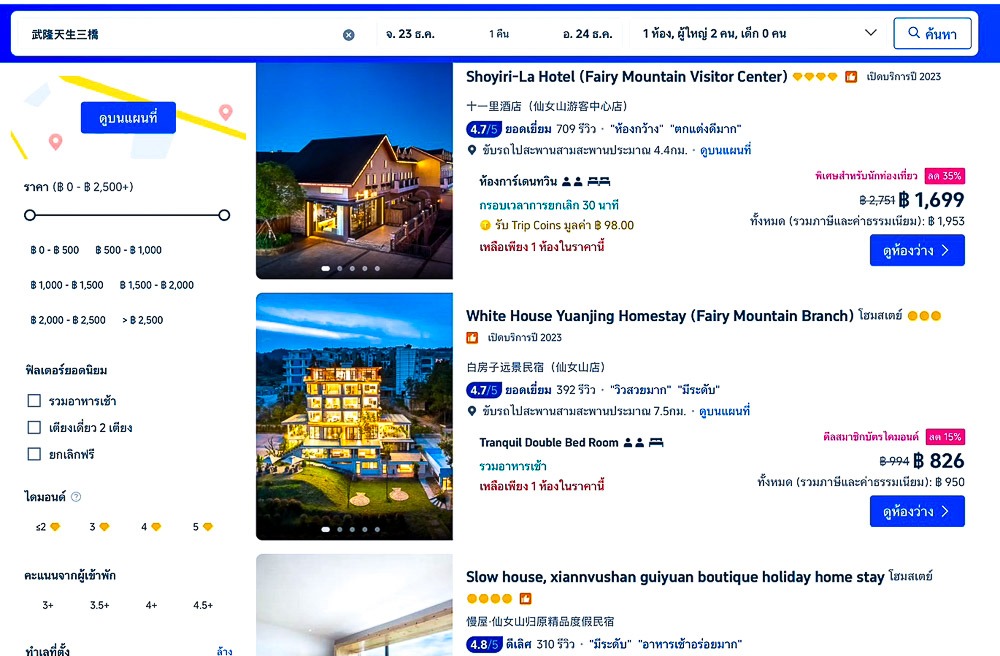Open the check-out date 24 ธ.ค.
1000x656 pixels.
(x=587, y=34)
